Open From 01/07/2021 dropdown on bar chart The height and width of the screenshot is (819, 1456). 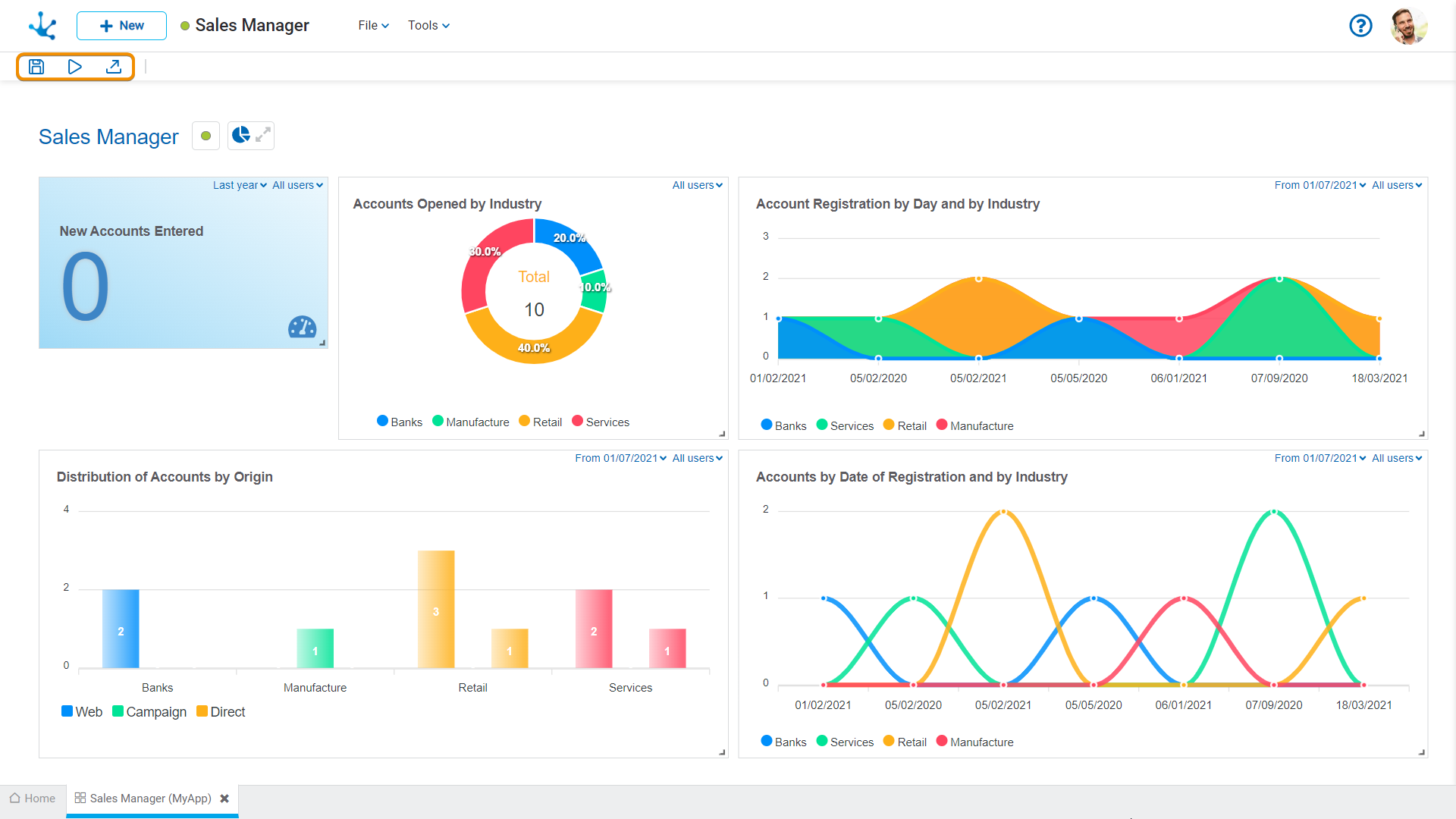pos(620,458)
